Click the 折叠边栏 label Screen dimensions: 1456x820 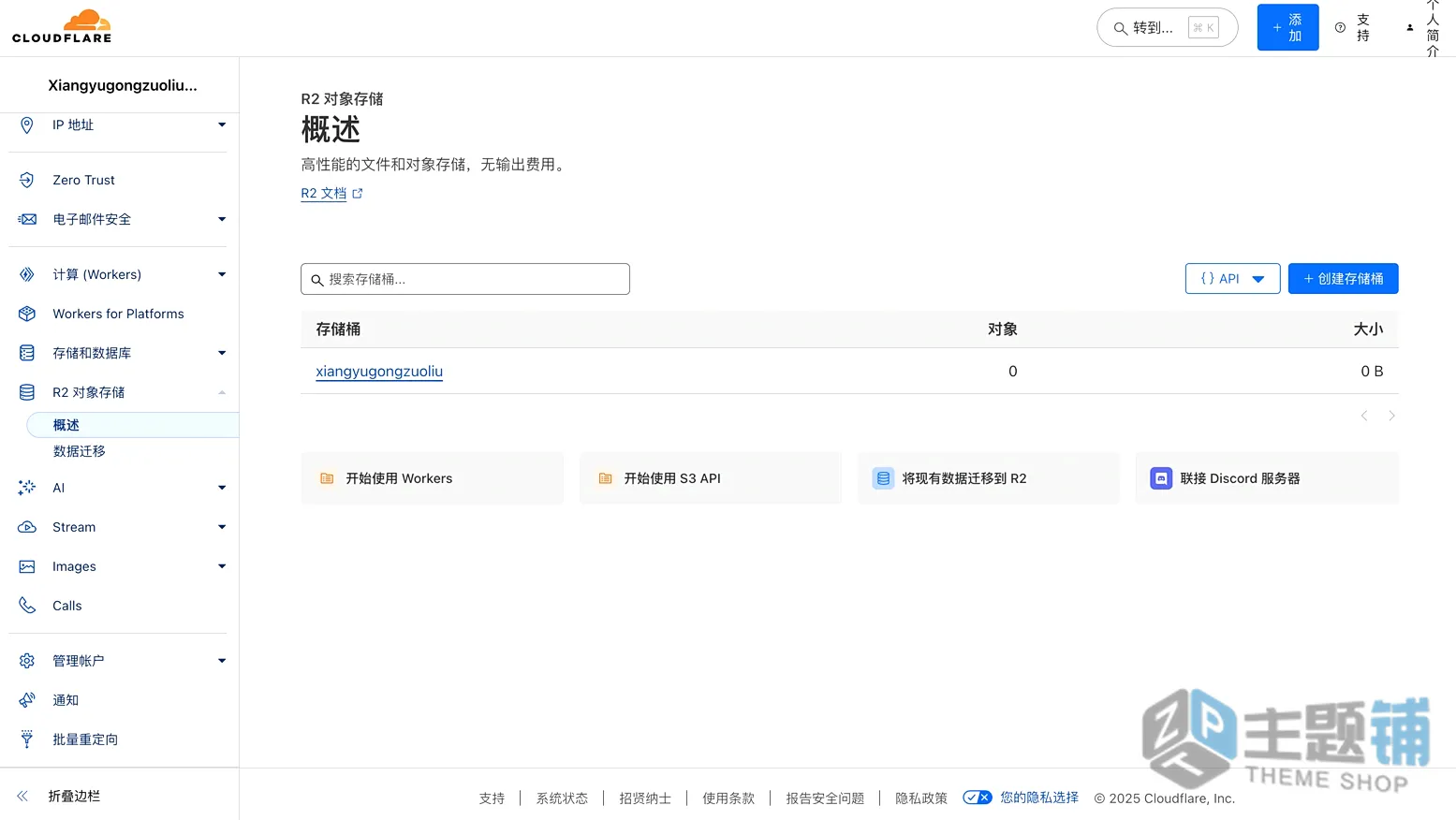click(74, 796)
